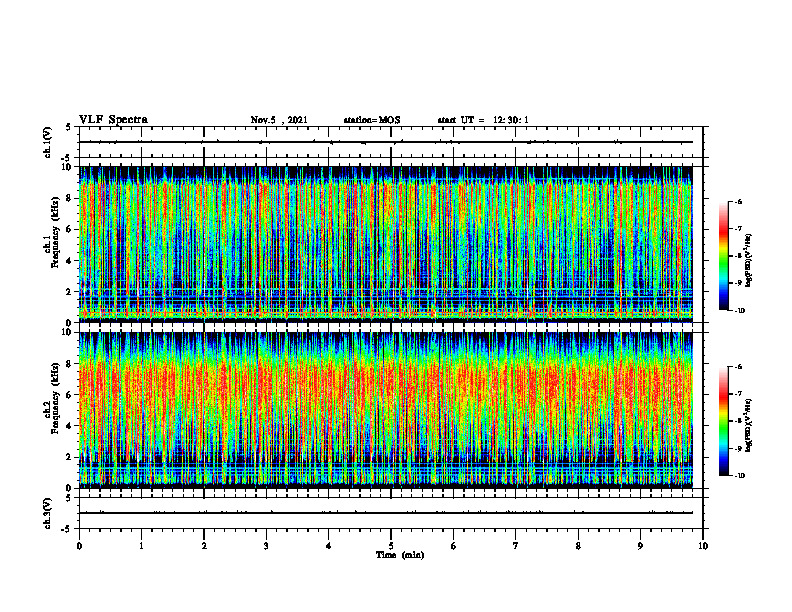Image resolution: width=792 pixels, height=612 pixels.
Task: Click the ch.2 PSD color scale bar
Action: point(723,421)
